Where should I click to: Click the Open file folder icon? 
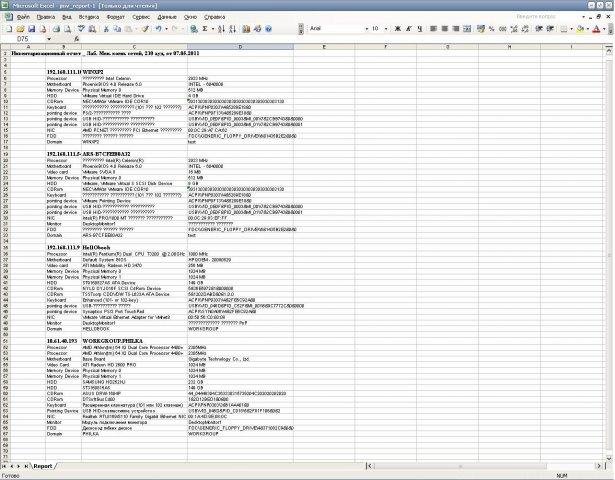[20, 29]
